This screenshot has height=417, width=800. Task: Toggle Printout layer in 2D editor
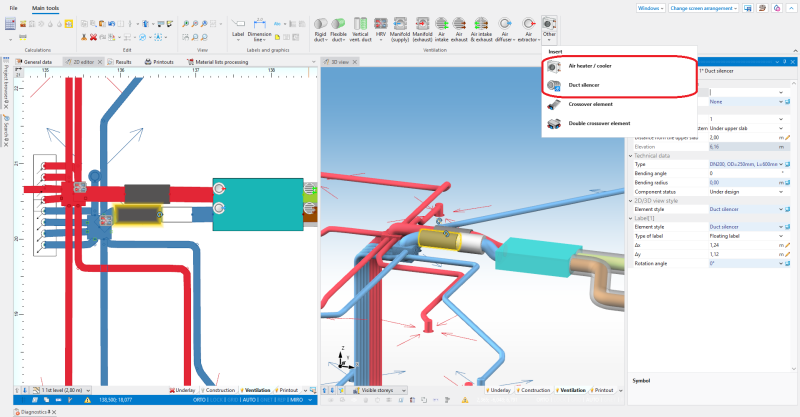point(286,390)
